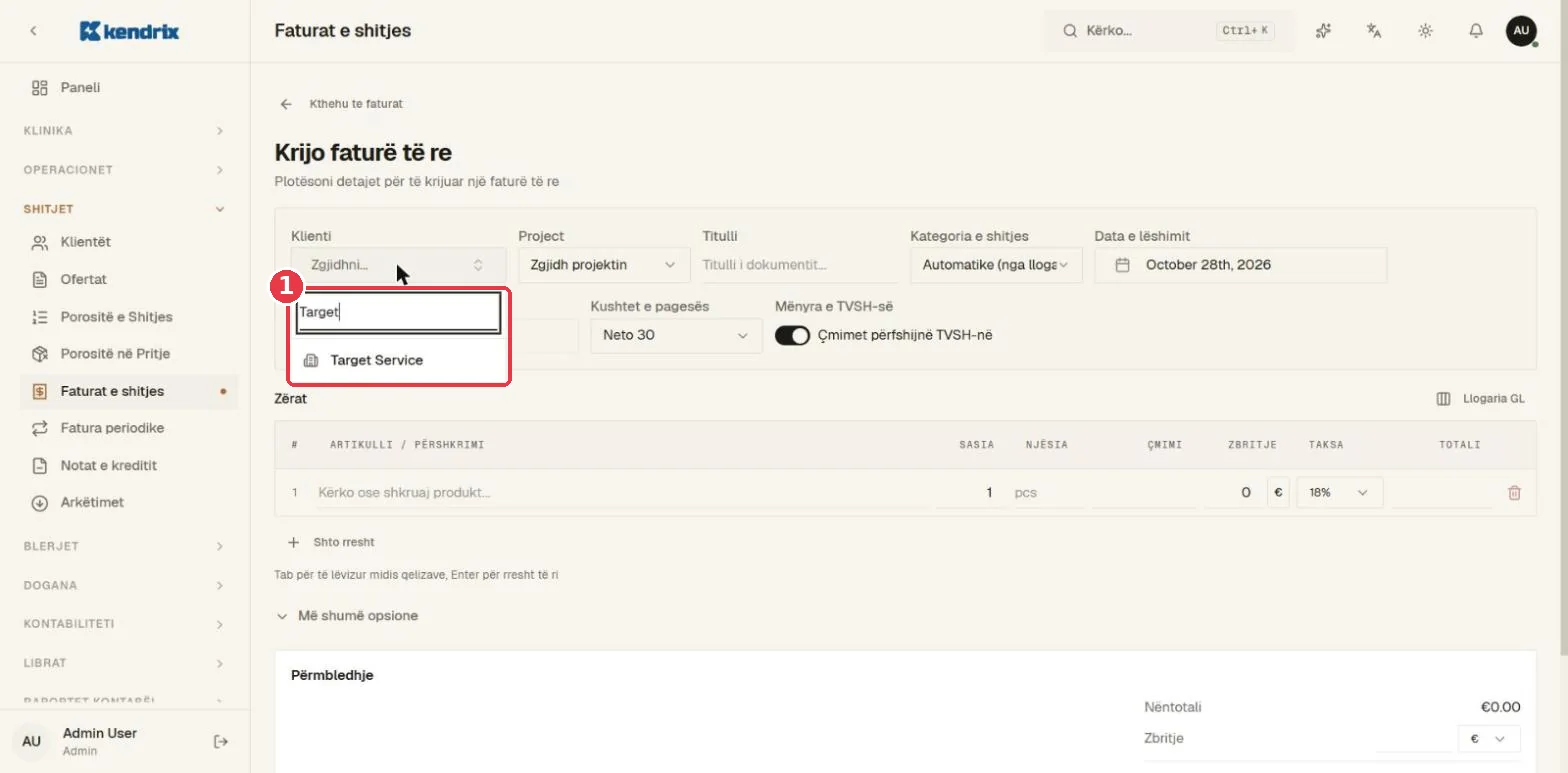Screen dimensions: 1568x773
Task: Click the client search field containing Target
Action: coord(398,312)
